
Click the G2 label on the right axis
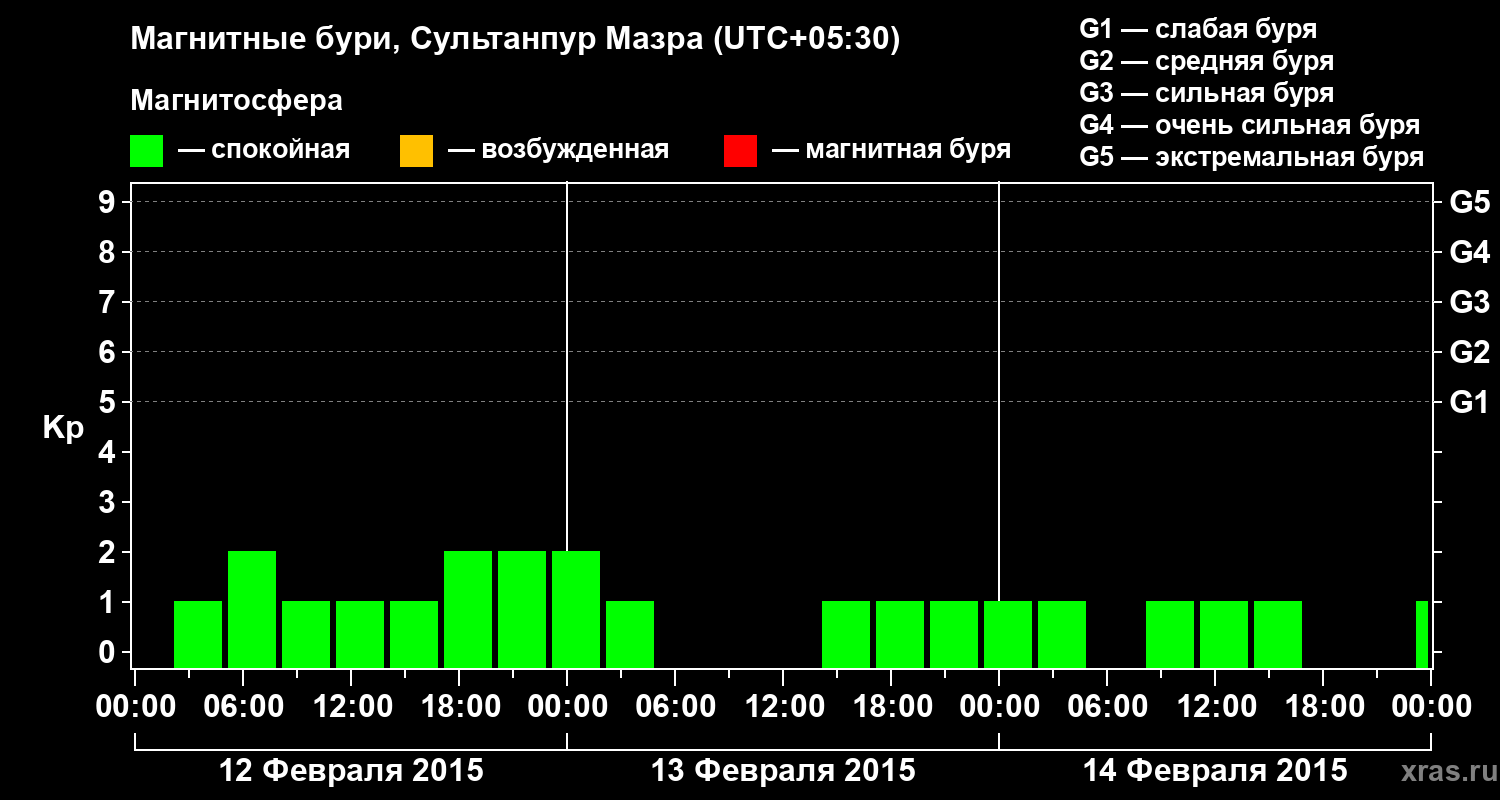1469,352
